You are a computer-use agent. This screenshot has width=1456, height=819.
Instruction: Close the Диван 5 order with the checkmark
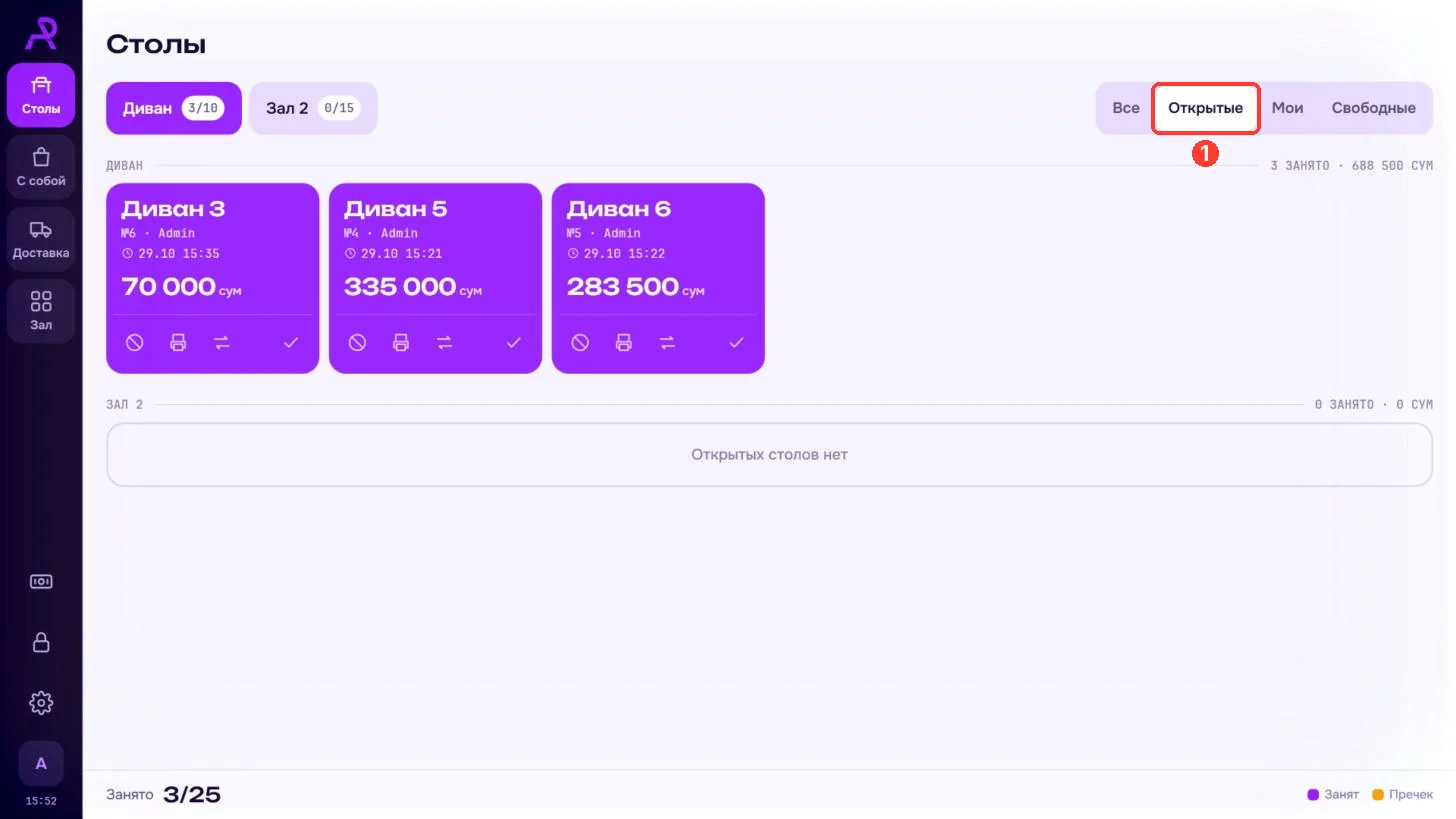514,343
